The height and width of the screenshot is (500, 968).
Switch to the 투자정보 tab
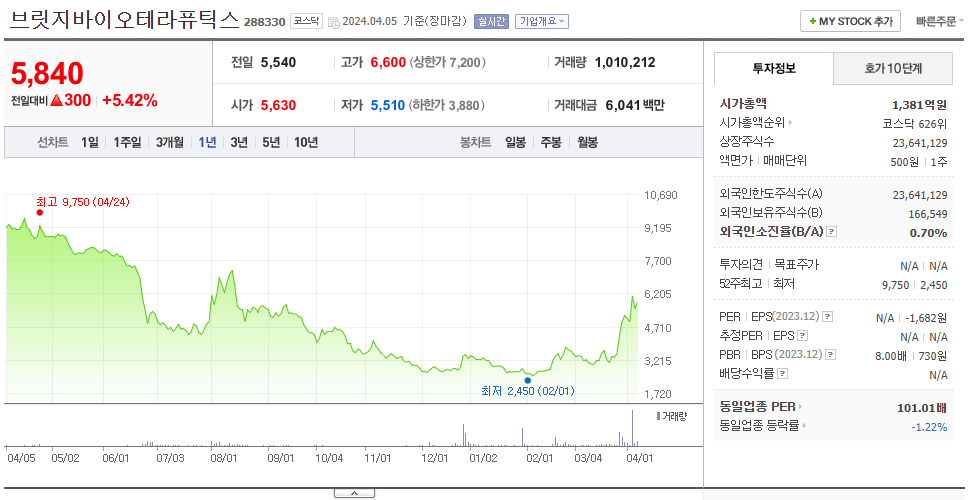774,69
